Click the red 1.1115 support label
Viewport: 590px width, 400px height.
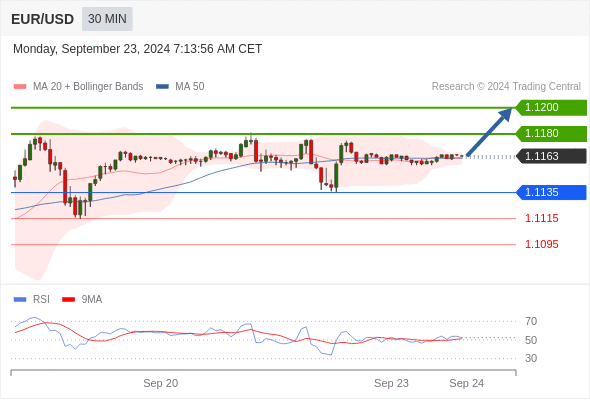pos(541,218)
